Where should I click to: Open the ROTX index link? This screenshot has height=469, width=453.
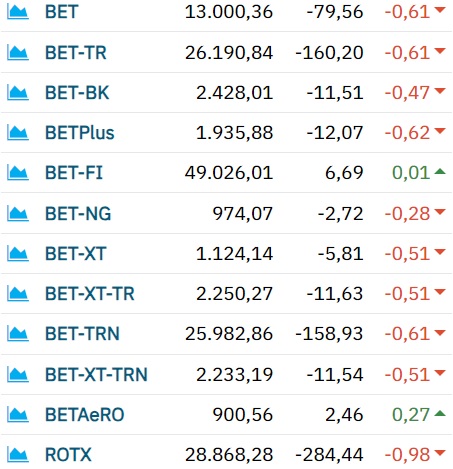[x=68, y=455]
